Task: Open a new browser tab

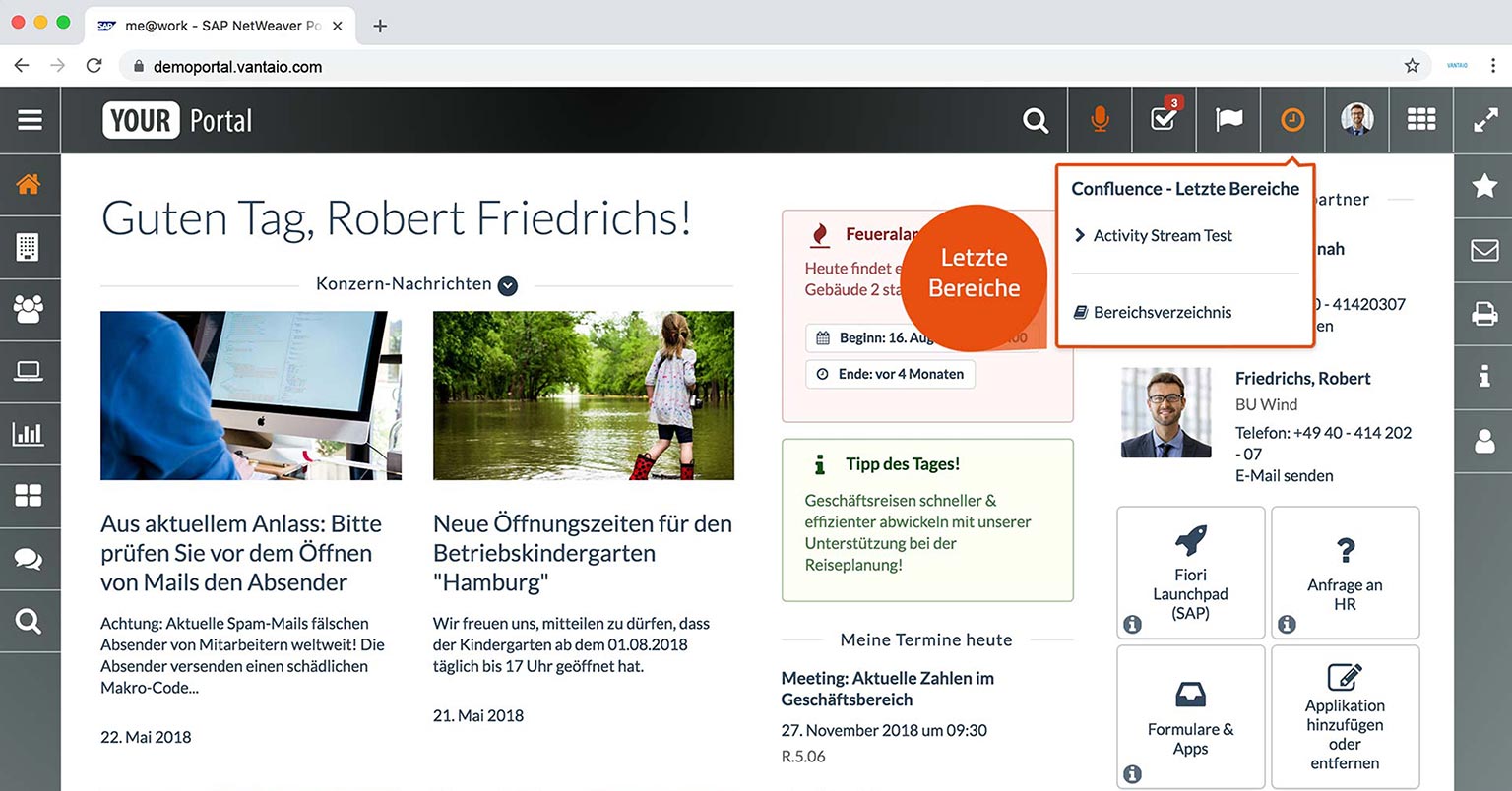Action: click(x=380, y=27)
